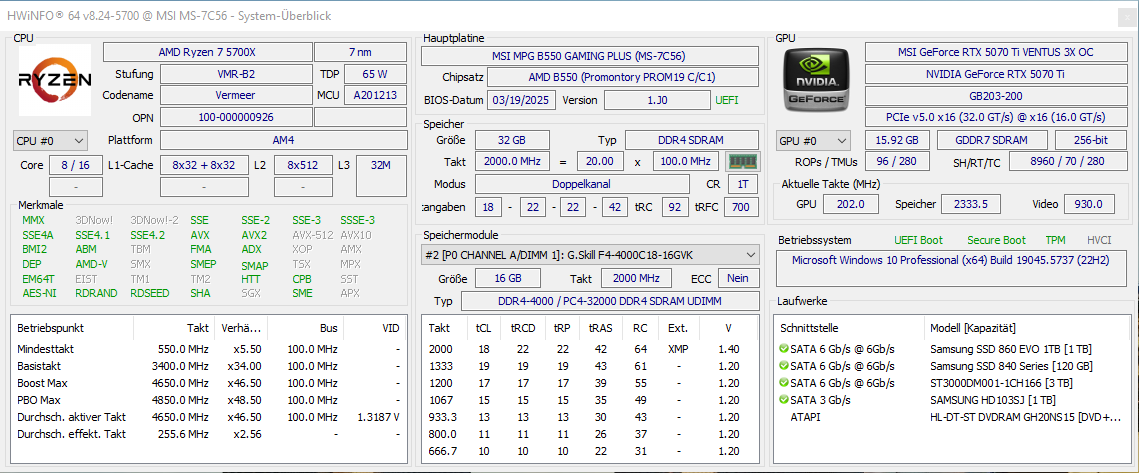Open the GPU #0 selector dropdown
1139x473 pixels.
point(814,141)
